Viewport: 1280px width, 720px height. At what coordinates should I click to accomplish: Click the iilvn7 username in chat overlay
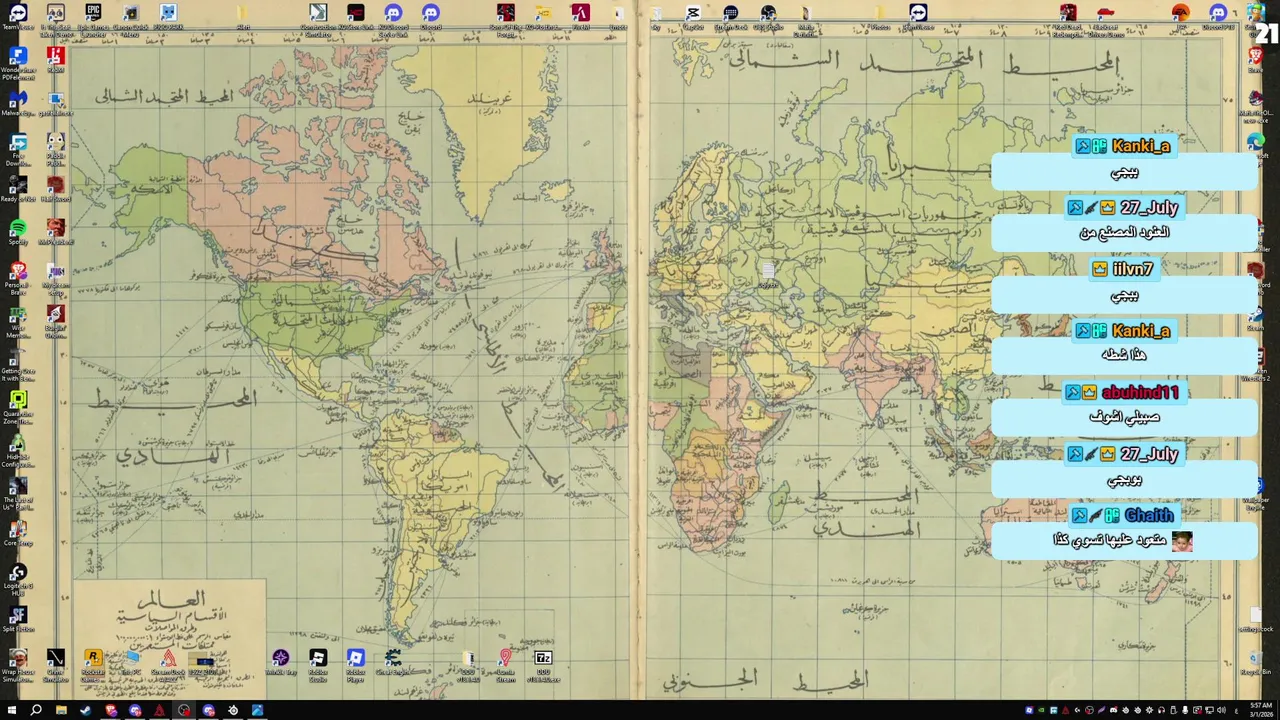(x=1133, y=269)
